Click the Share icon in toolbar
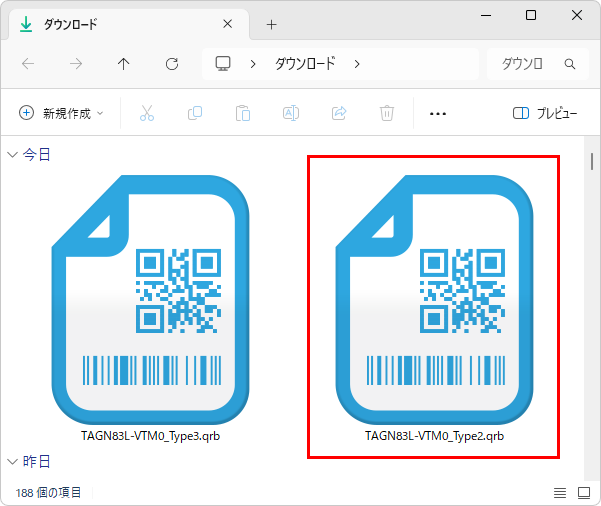Viewport: 601px width, 506px height. pos(339,113)
